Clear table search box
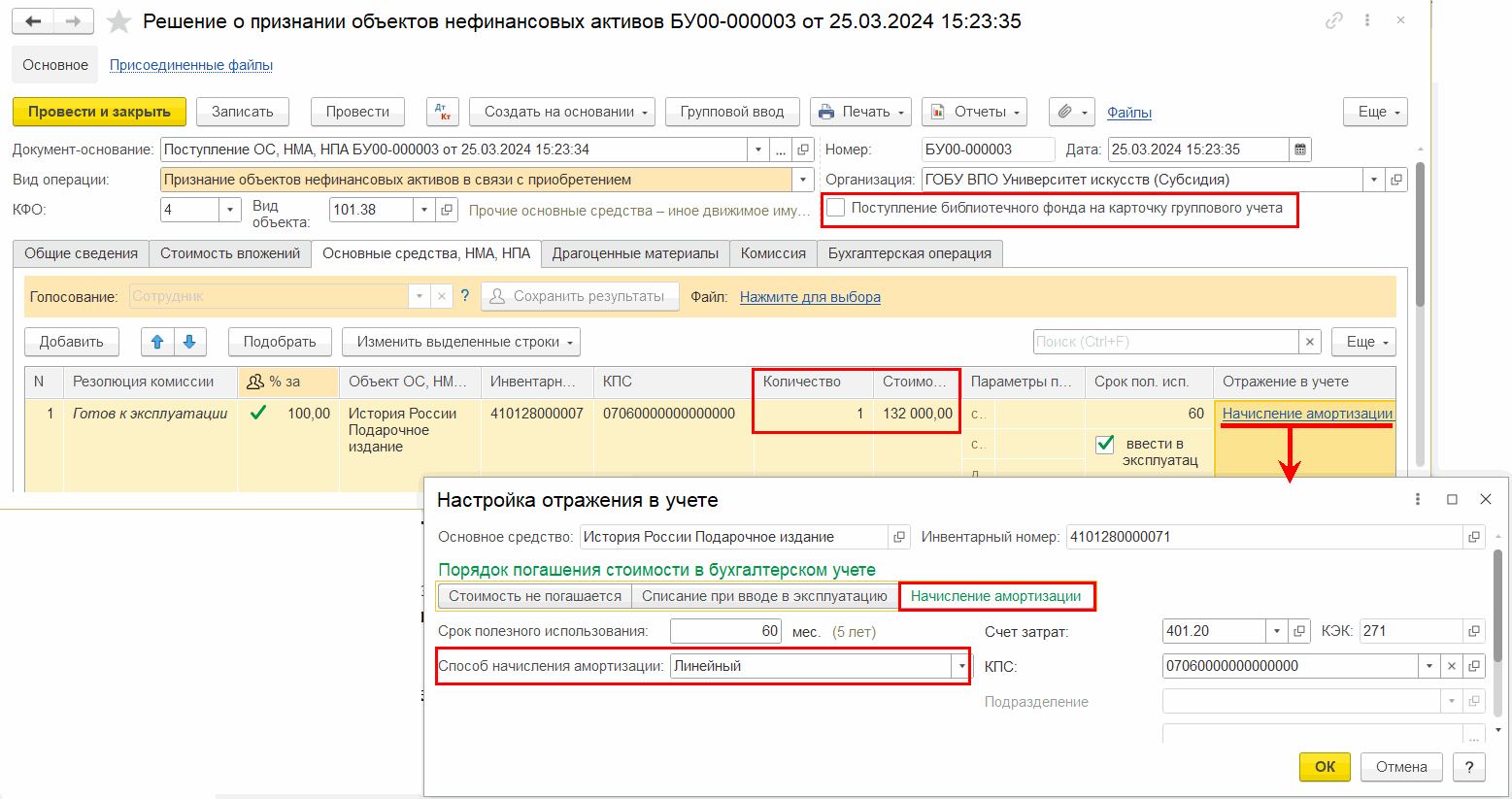Screen dimensions: 1512x799 1310,342
